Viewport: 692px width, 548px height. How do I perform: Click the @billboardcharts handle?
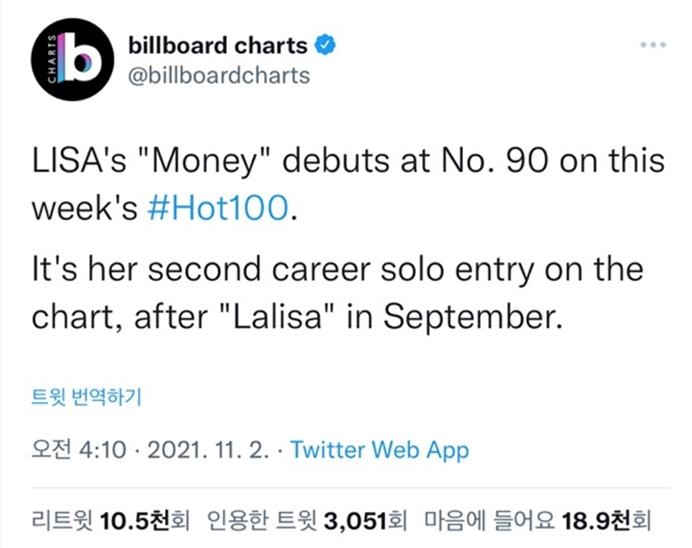tap(220, 76)
